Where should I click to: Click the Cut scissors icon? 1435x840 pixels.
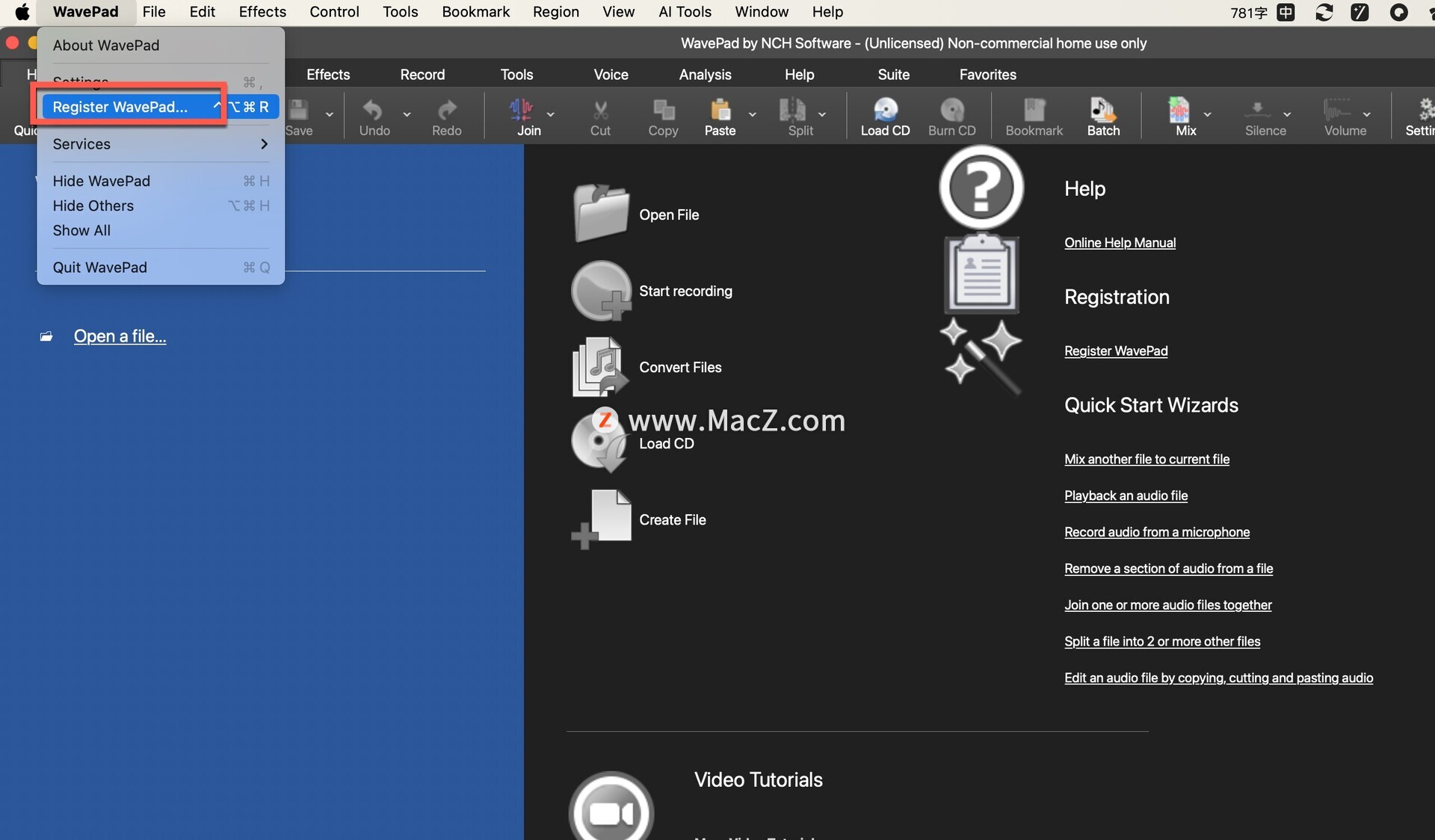pyautogui.click(x=600, y=111)
